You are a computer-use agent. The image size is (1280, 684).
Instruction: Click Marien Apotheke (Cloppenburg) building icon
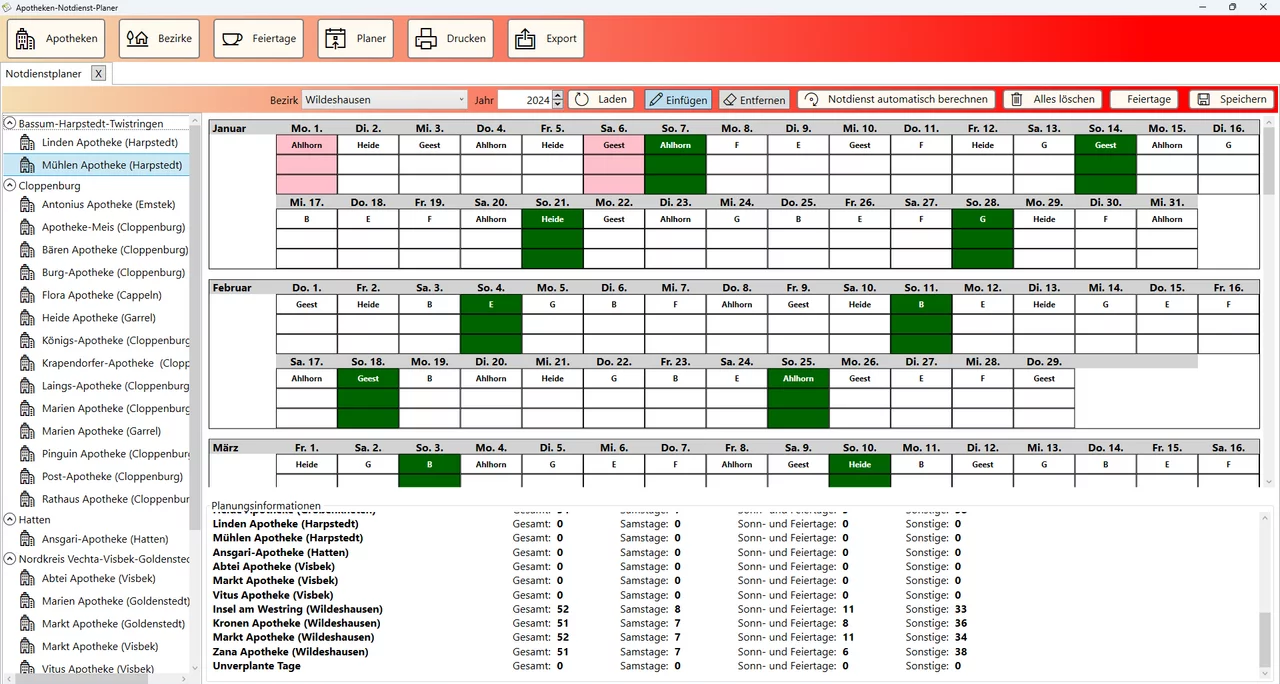click(28, 408)
